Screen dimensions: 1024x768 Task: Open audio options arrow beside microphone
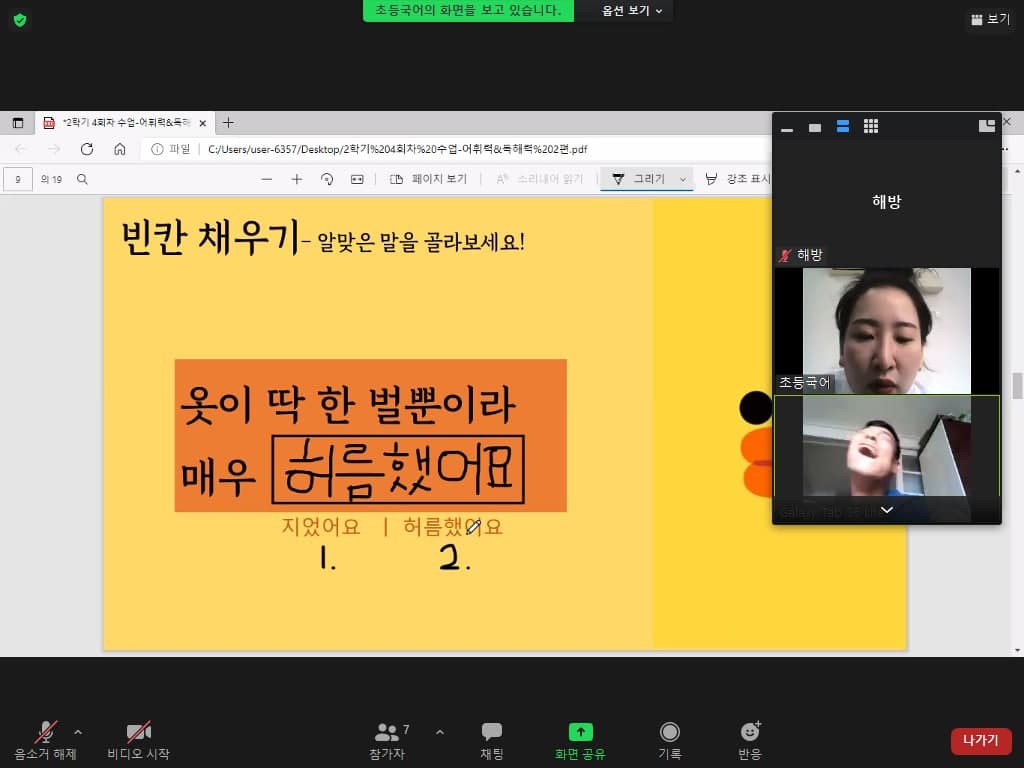coord(78,732)
